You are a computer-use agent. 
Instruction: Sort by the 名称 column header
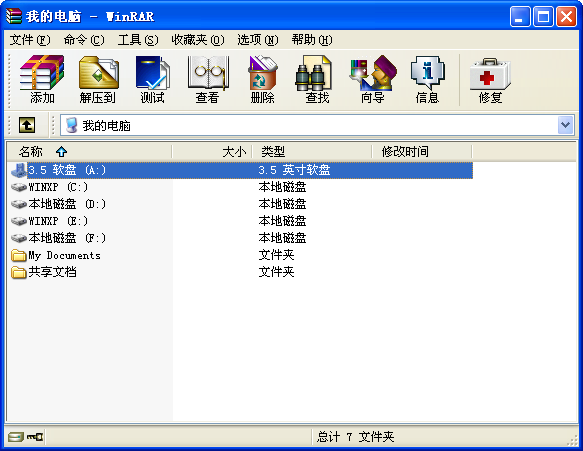89,152
